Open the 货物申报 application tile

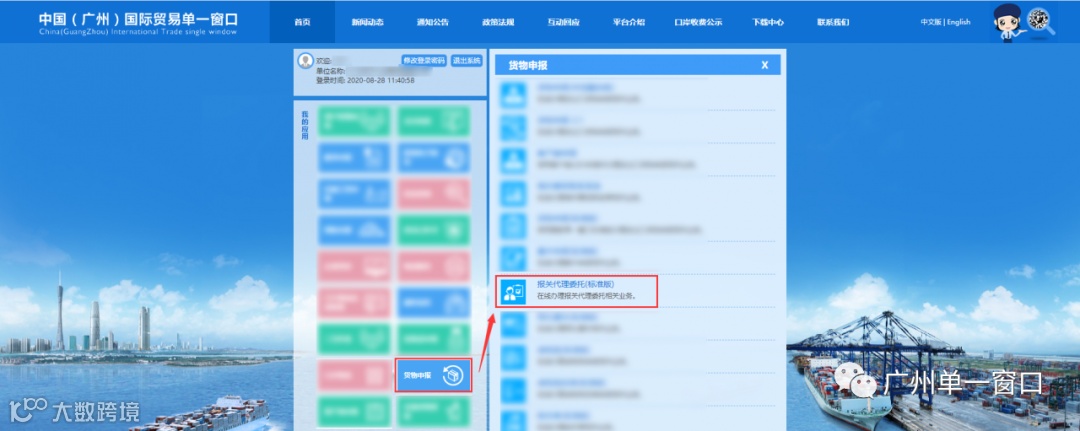click(x=433, y=375)
